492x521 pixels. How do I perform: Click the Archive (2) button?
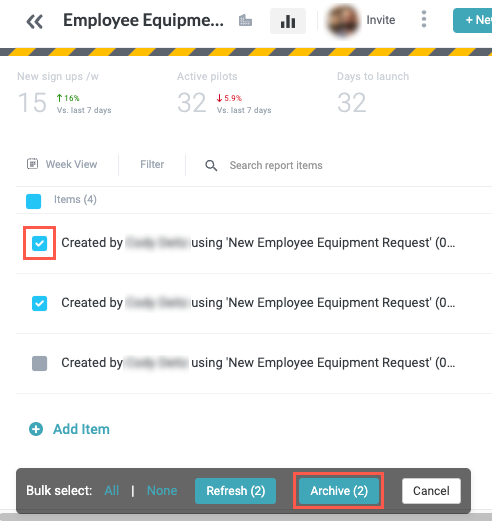[339, 491]
